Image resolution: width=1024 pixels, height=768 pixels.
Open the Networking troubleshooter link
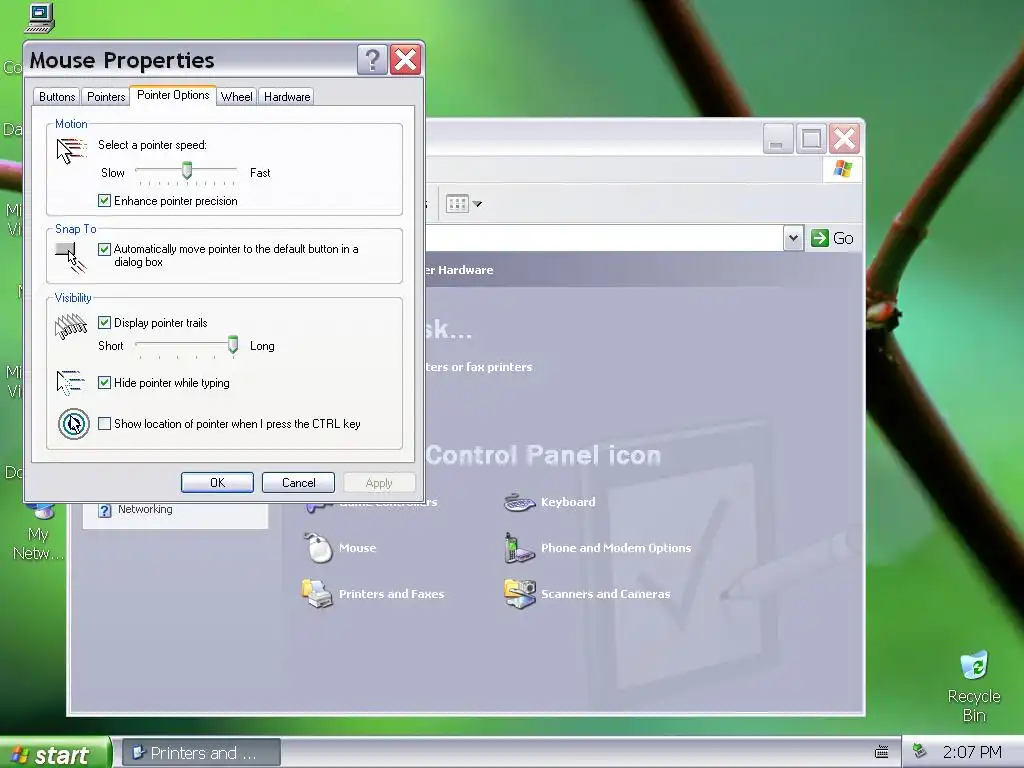tap(145, 509)
